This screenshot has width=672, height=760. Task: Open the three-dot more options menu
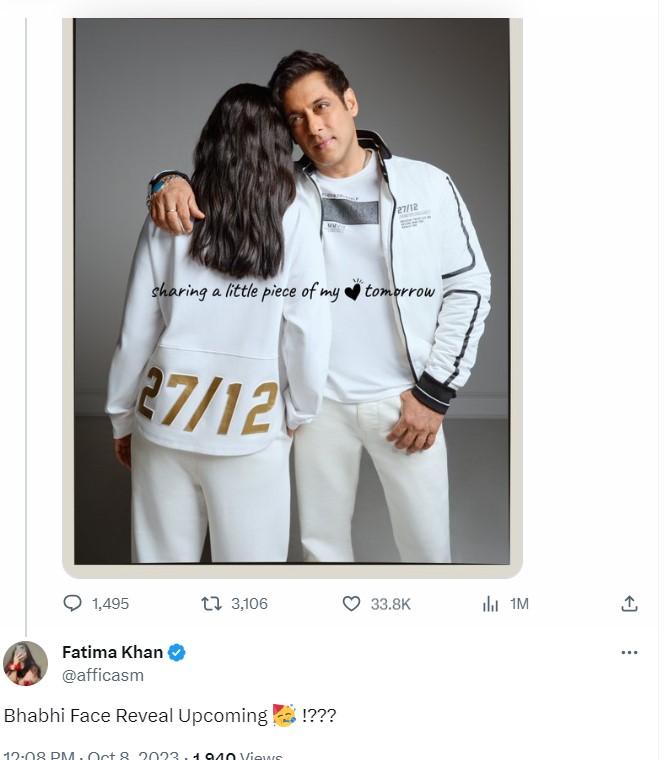[x=629, y=653]
